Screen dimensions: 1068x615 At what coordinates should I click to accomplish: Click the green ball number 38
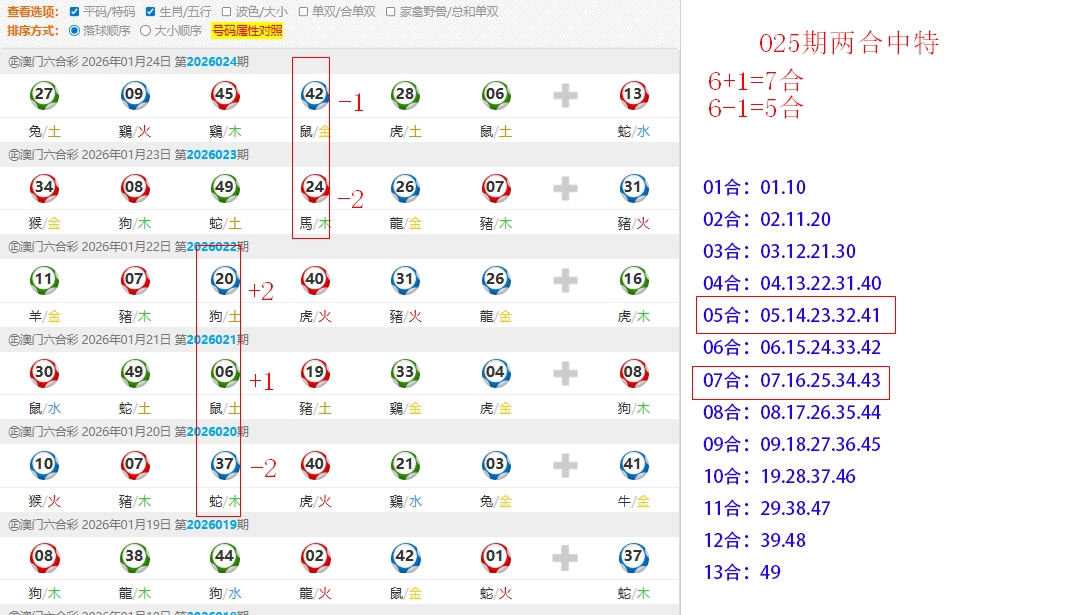(x=134, y=557)
